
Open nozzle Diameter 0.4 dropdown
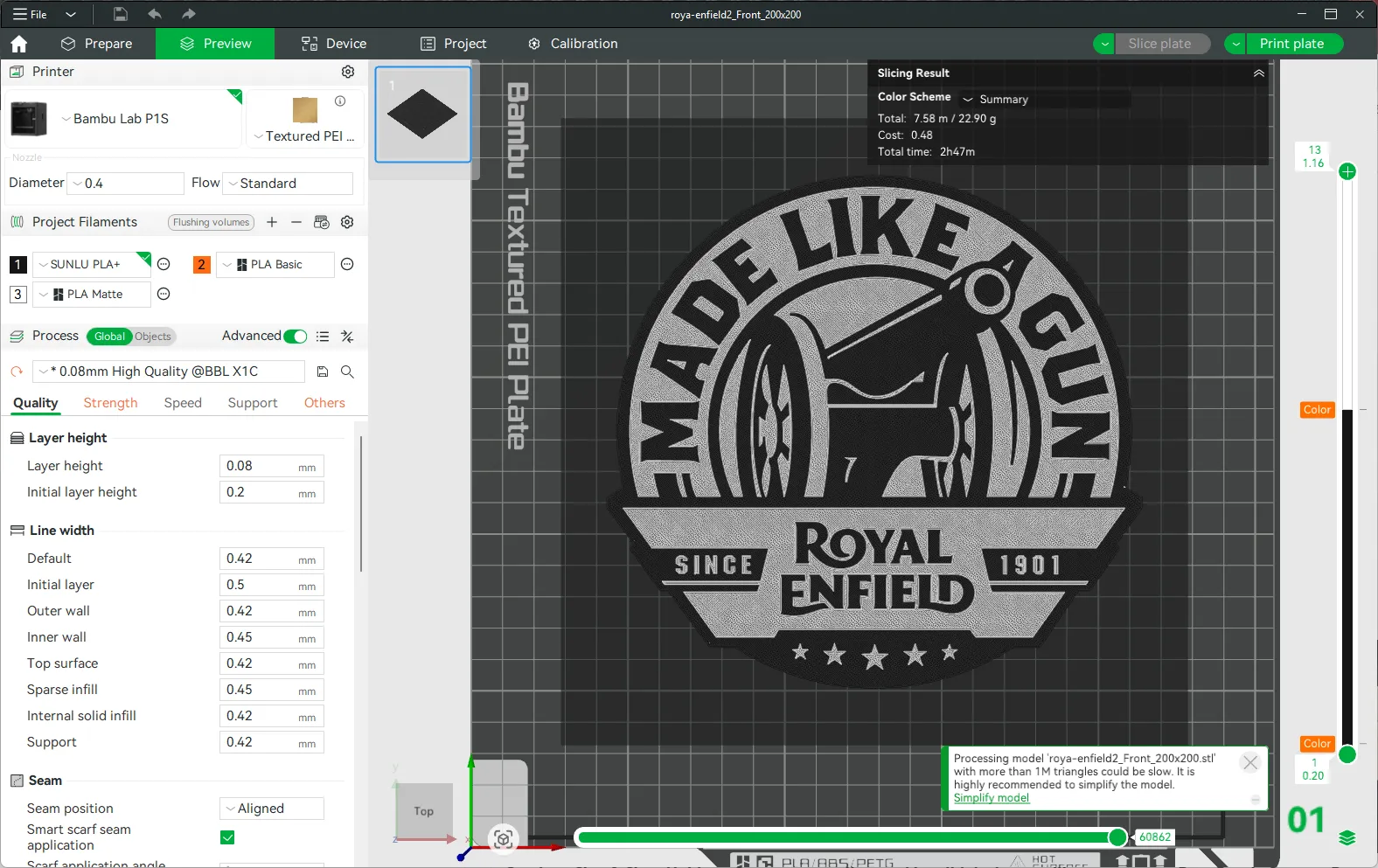click(126, 184)
